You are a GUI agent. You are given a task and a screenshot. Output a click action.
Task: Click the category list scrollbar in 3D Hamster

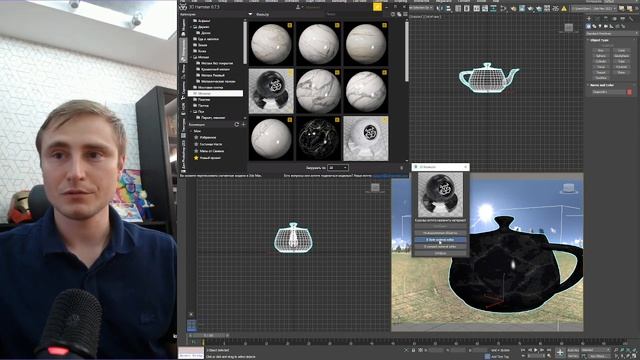245,42
